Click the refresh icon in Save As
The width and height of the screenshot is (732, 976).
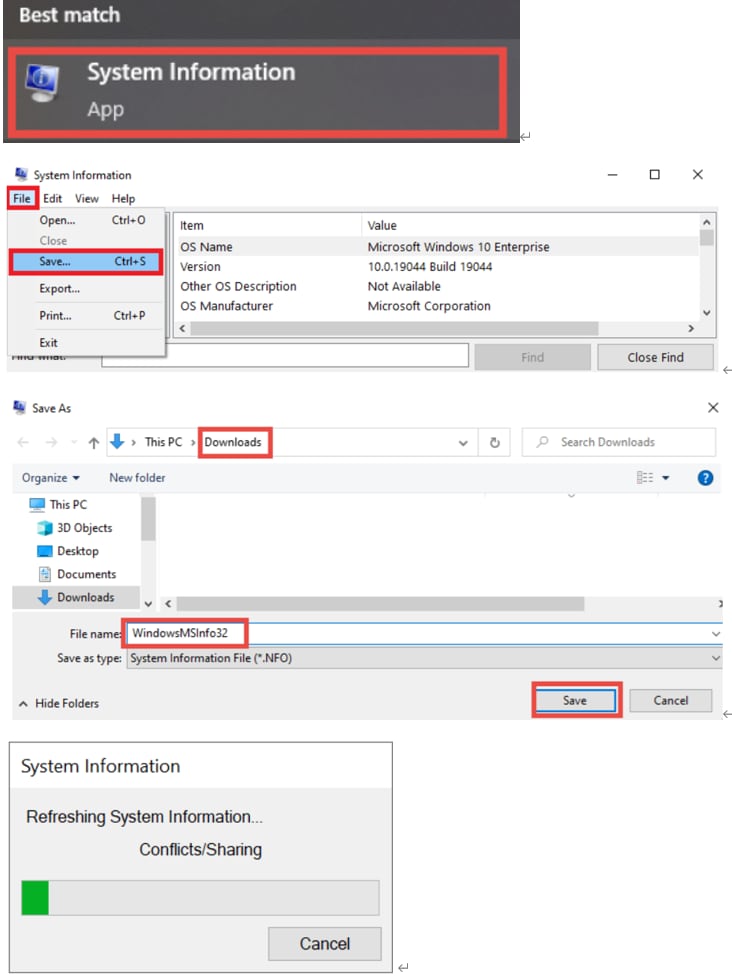(494, 443)
